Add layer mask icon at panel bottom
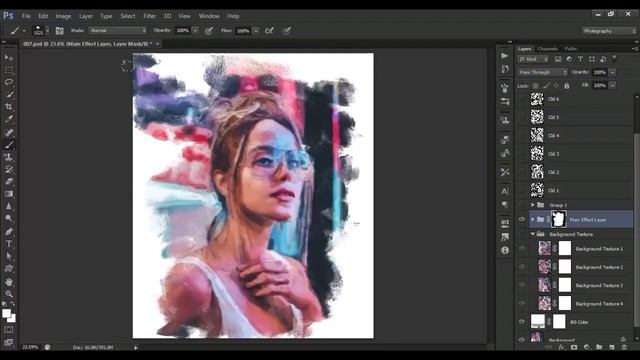Image resolution: width=640 pixels, height=360 pixels. click(574, 347)
